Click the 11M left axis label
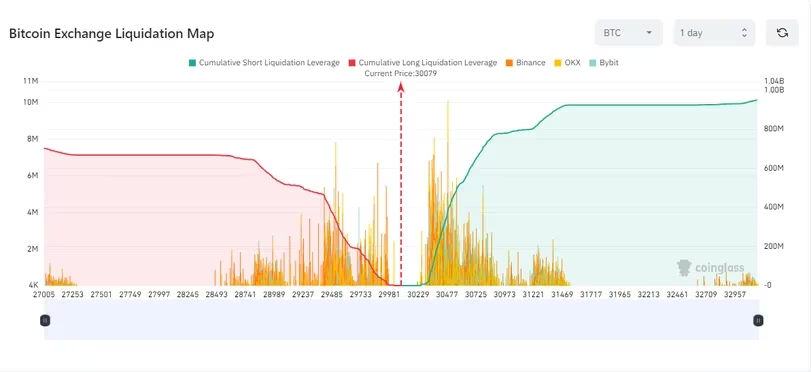The width and height of the screenshot is (811, 372). coord(32,82)
